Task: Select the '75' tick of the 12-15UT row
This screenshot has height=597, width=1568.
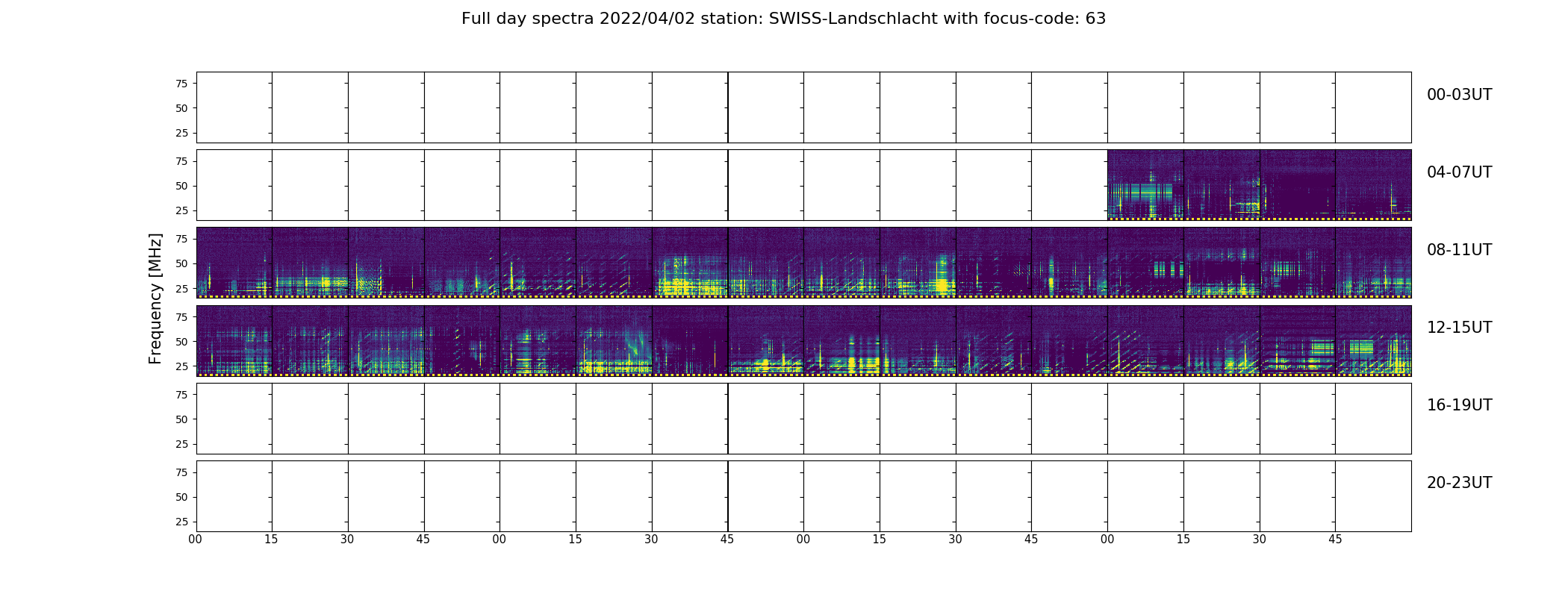Action: tap(181, 316)
